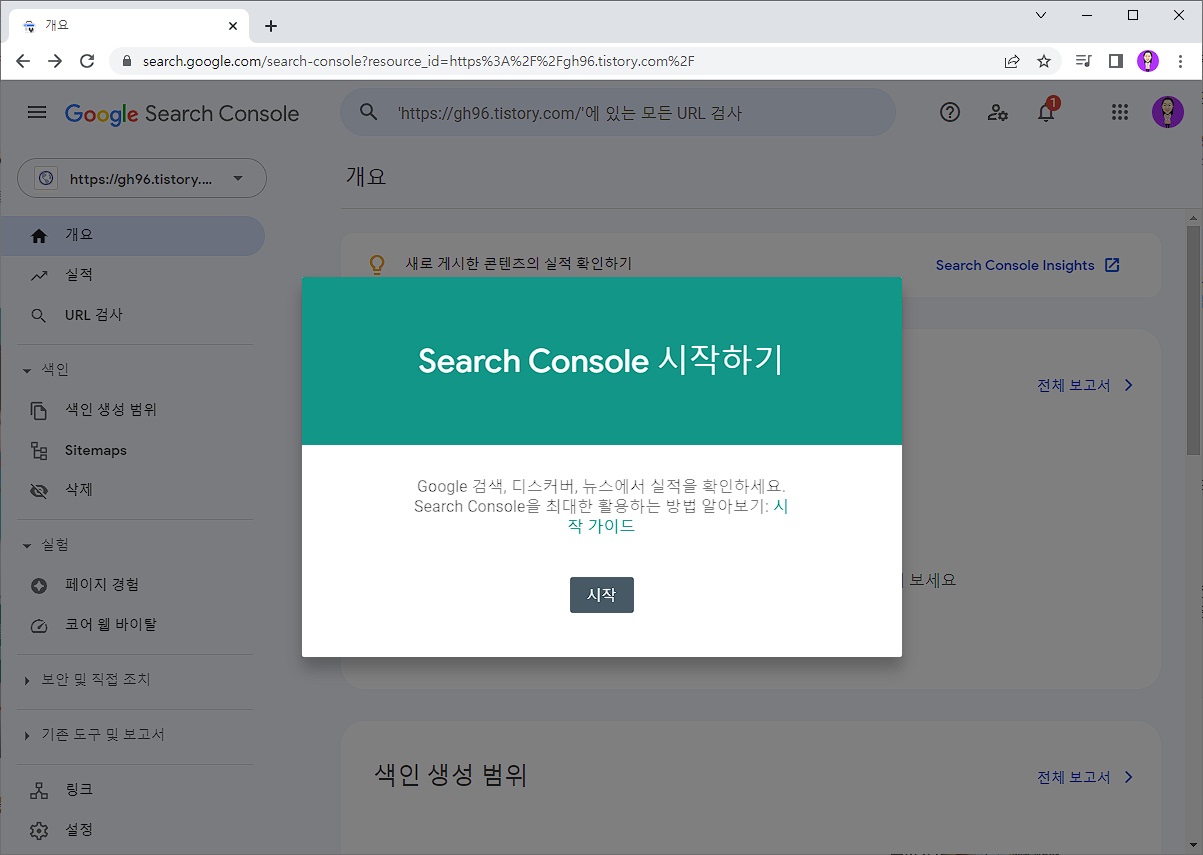1203x855 pixels.
Task: Open users and permissions icon
Action: click(x=997, y=113)
